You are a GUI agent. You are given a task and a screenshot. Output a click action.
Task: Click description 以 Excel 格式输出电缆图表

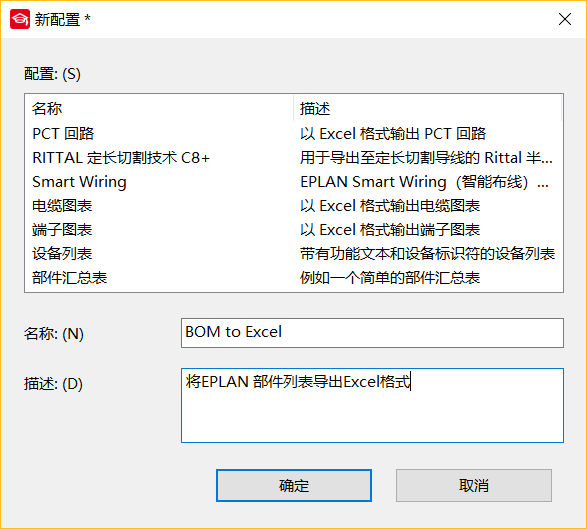(390, 206)
